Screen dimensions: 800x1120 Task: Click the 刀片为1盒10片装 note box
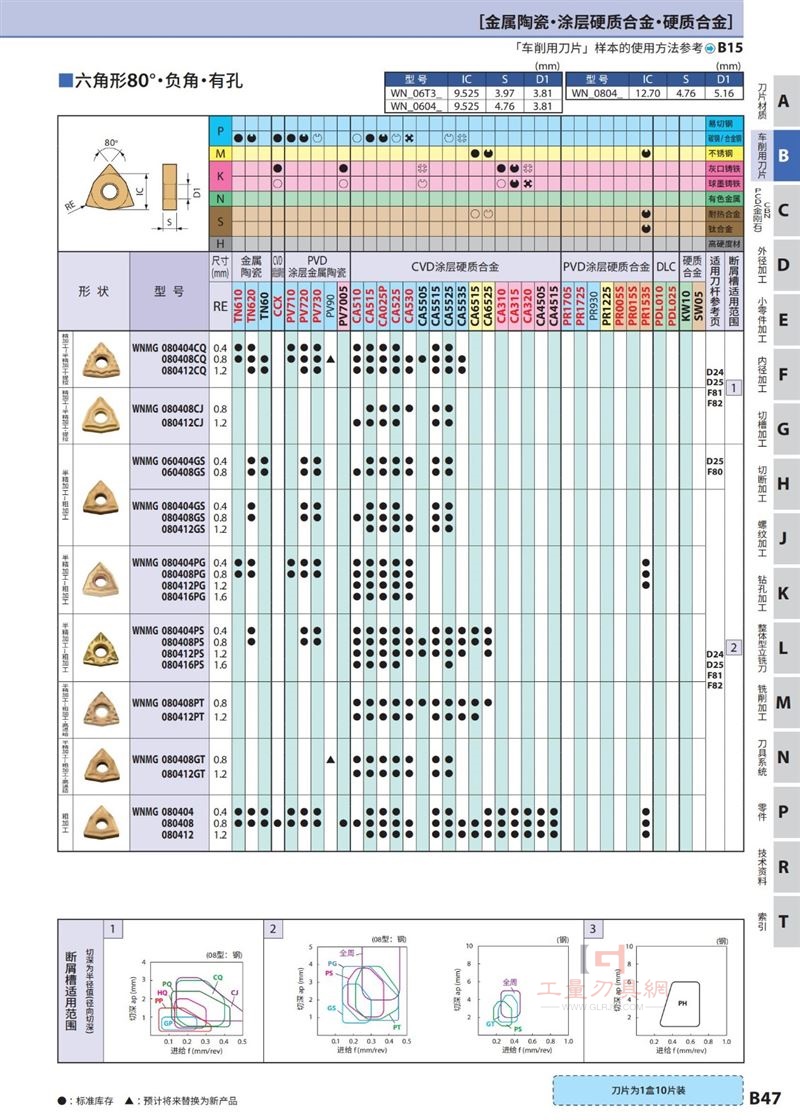pos(647,1090)
